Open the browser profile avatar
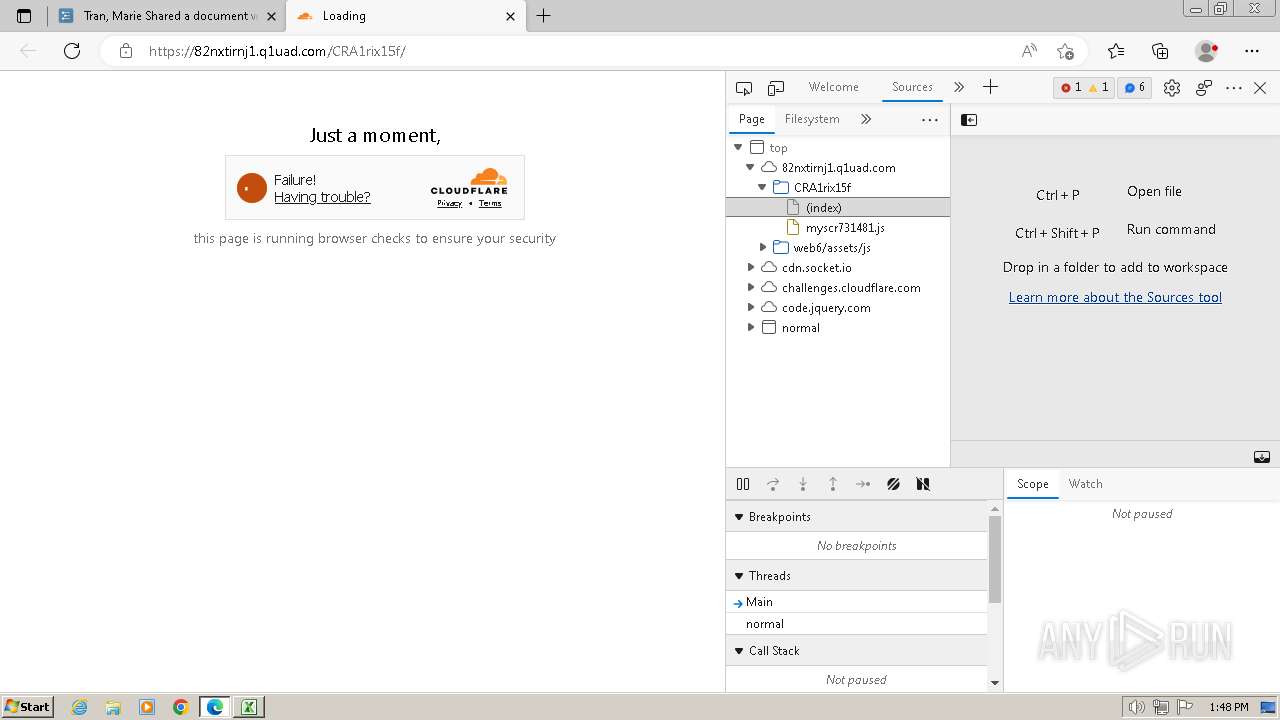This screenshot has height=720, width=1280. click(x=1206, y=51)
